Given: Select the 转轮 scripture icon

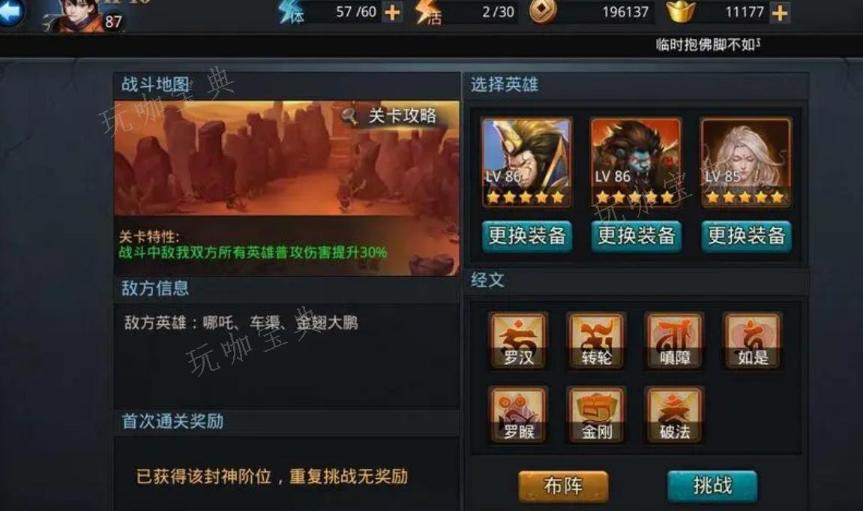Looking at the screenshot, I should coord(597,341).
